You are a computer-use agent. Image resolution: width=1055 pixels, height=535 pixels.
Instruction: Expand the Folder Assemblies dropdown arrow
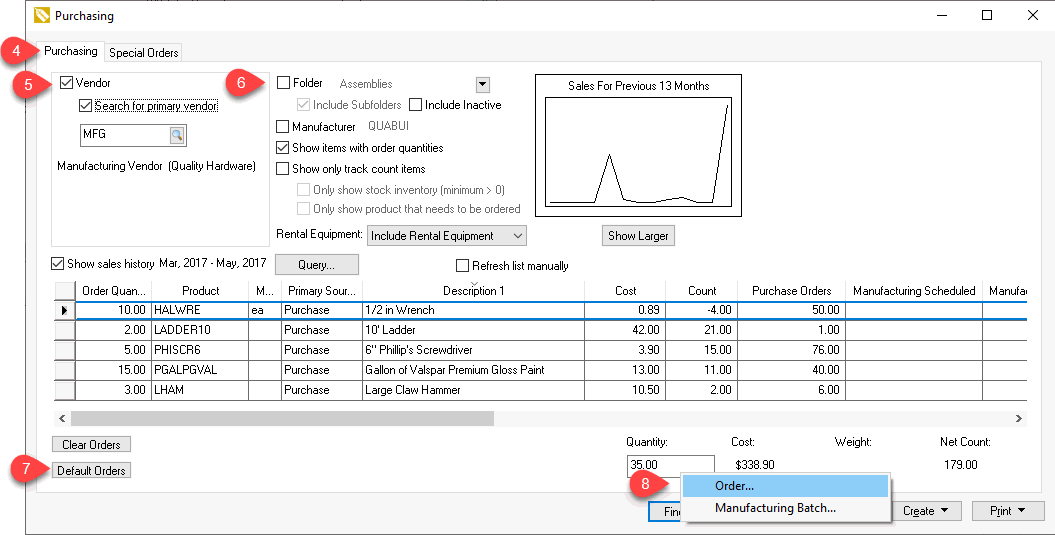[482, 85]
